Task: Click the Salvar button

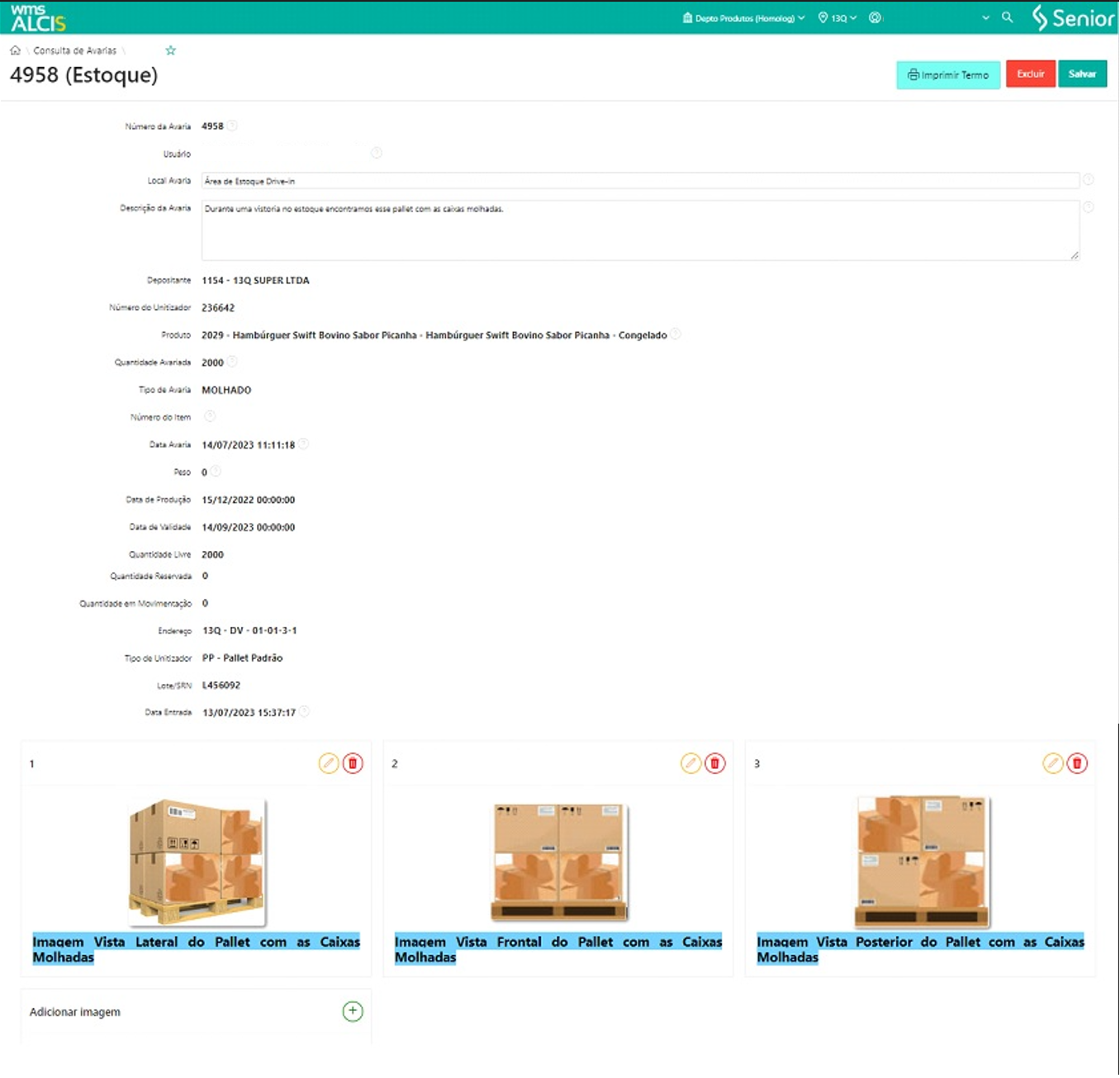Action: click(x=1082, y=74)
